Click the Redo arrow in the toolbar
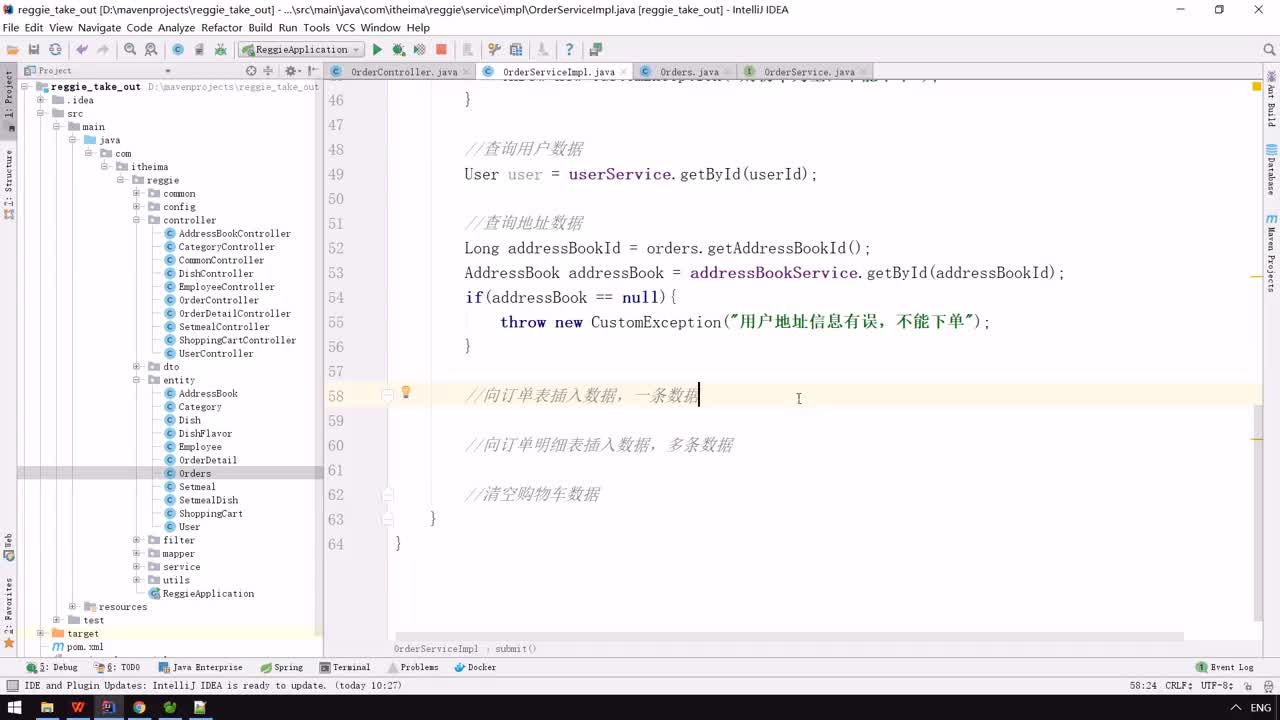 click(x=103, y=49)
